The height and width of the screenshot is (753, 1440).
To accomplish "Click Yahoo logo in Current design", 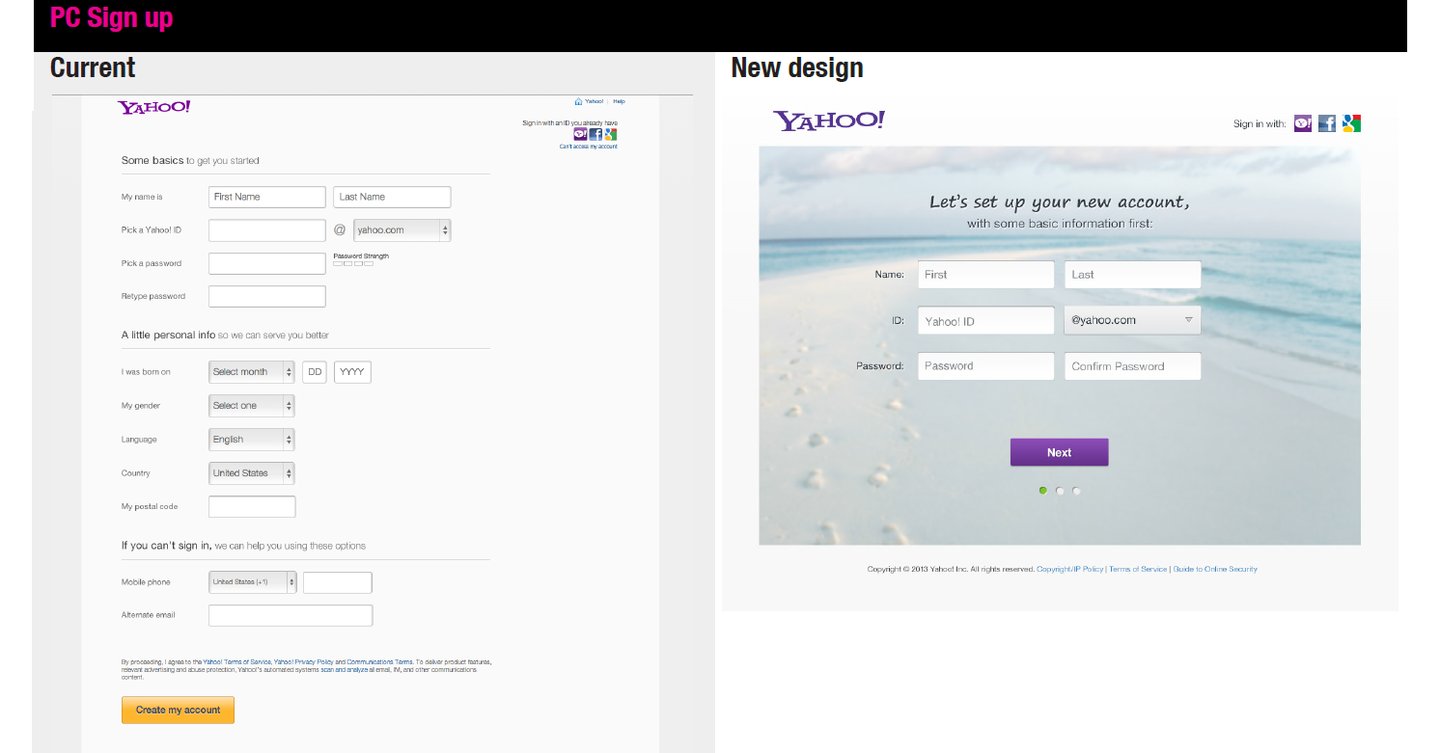I will 154,107.
